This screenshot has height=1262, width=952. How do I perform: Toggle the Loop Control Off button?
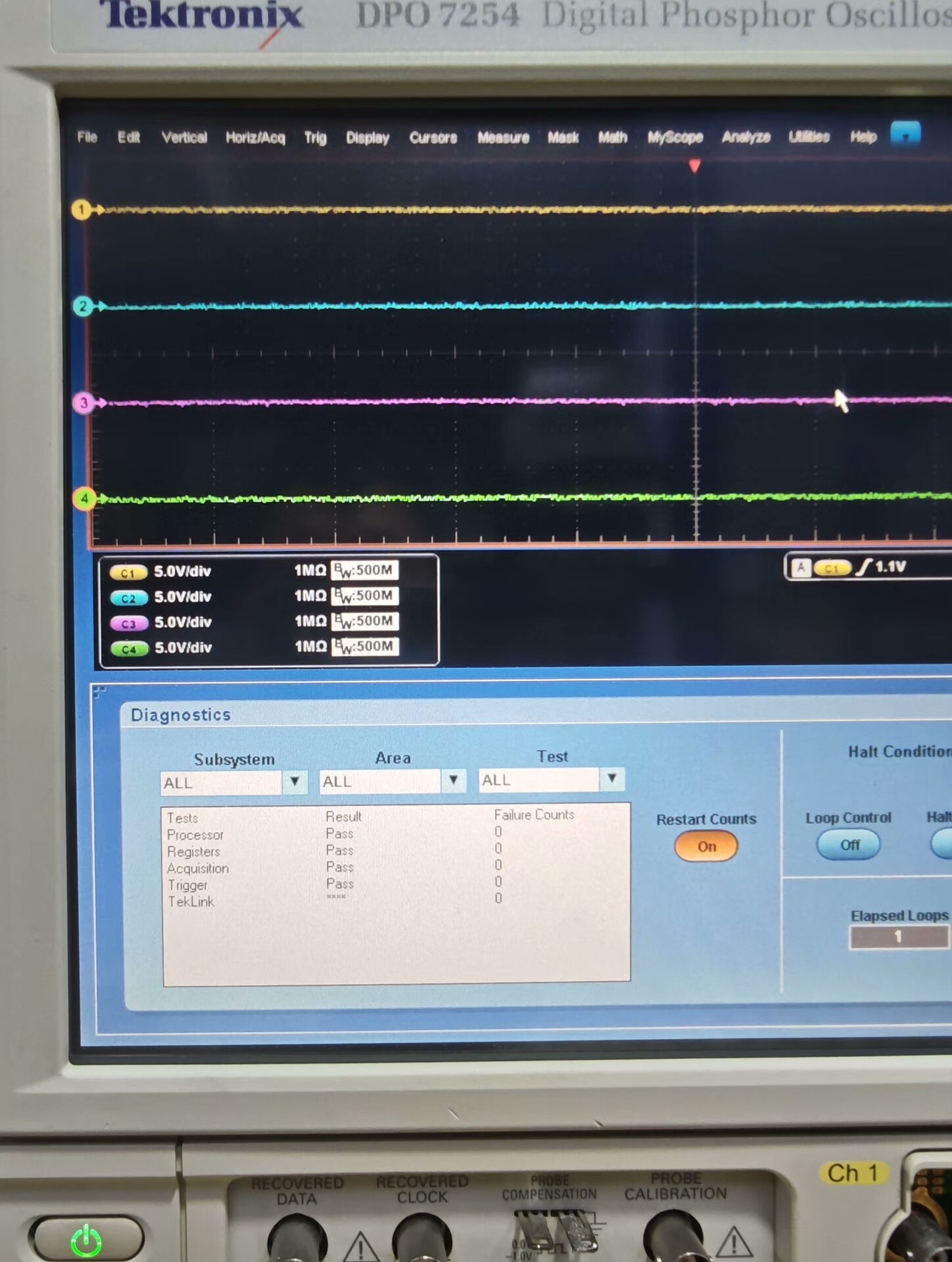(x=849, y=845)
